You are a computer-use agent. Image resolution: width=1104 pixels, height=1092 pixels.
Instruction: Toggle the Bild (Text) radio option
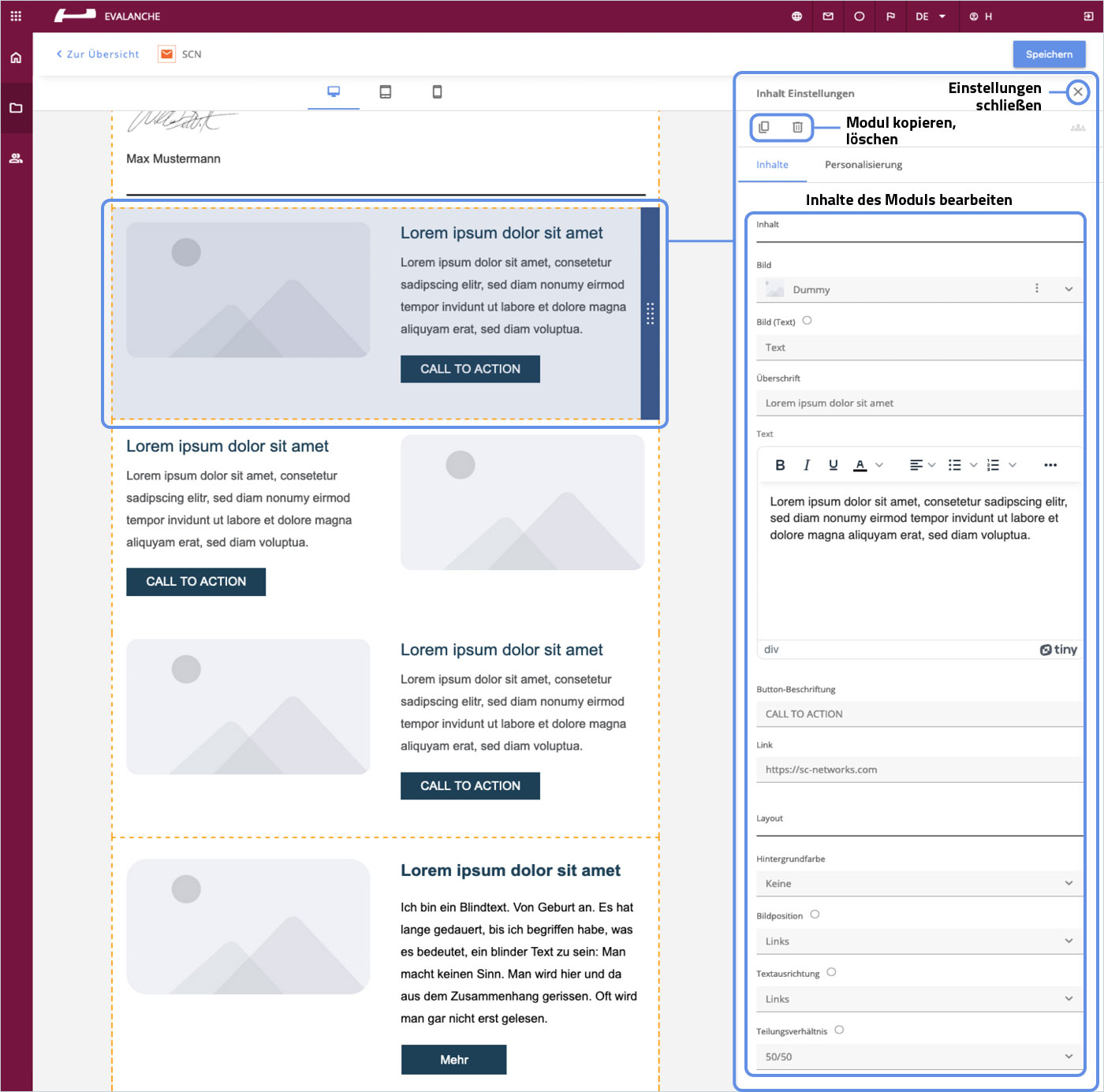pos(807,321)
